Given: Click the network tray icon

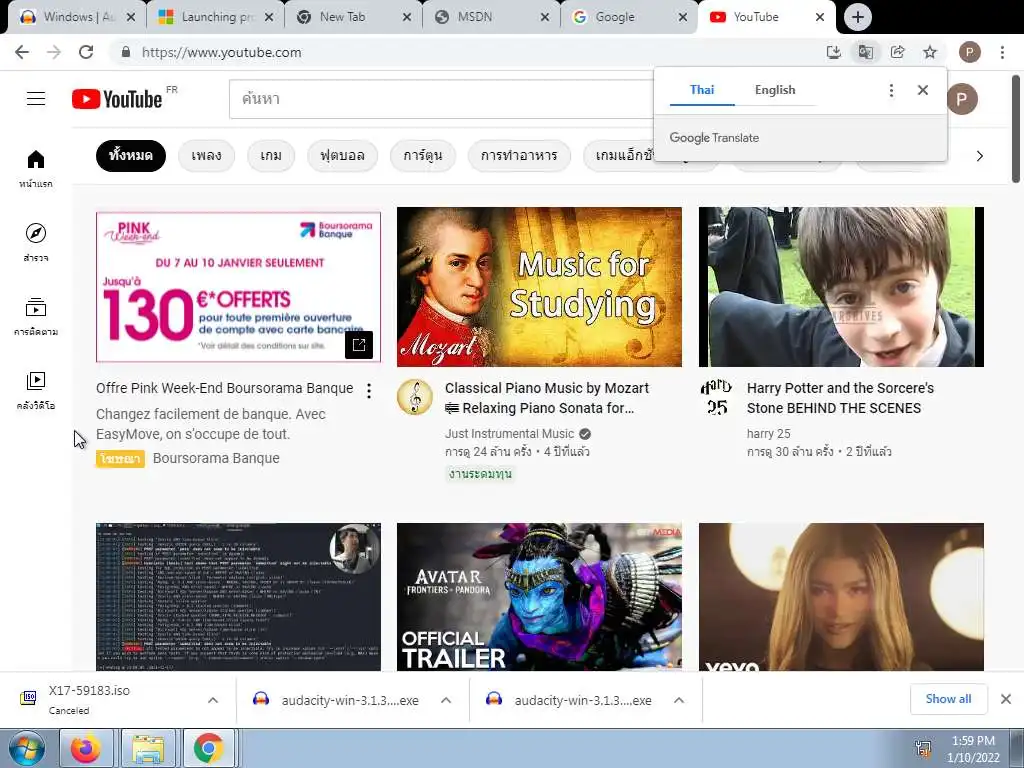Looking at the screenshot, I should tap(923, 748).
